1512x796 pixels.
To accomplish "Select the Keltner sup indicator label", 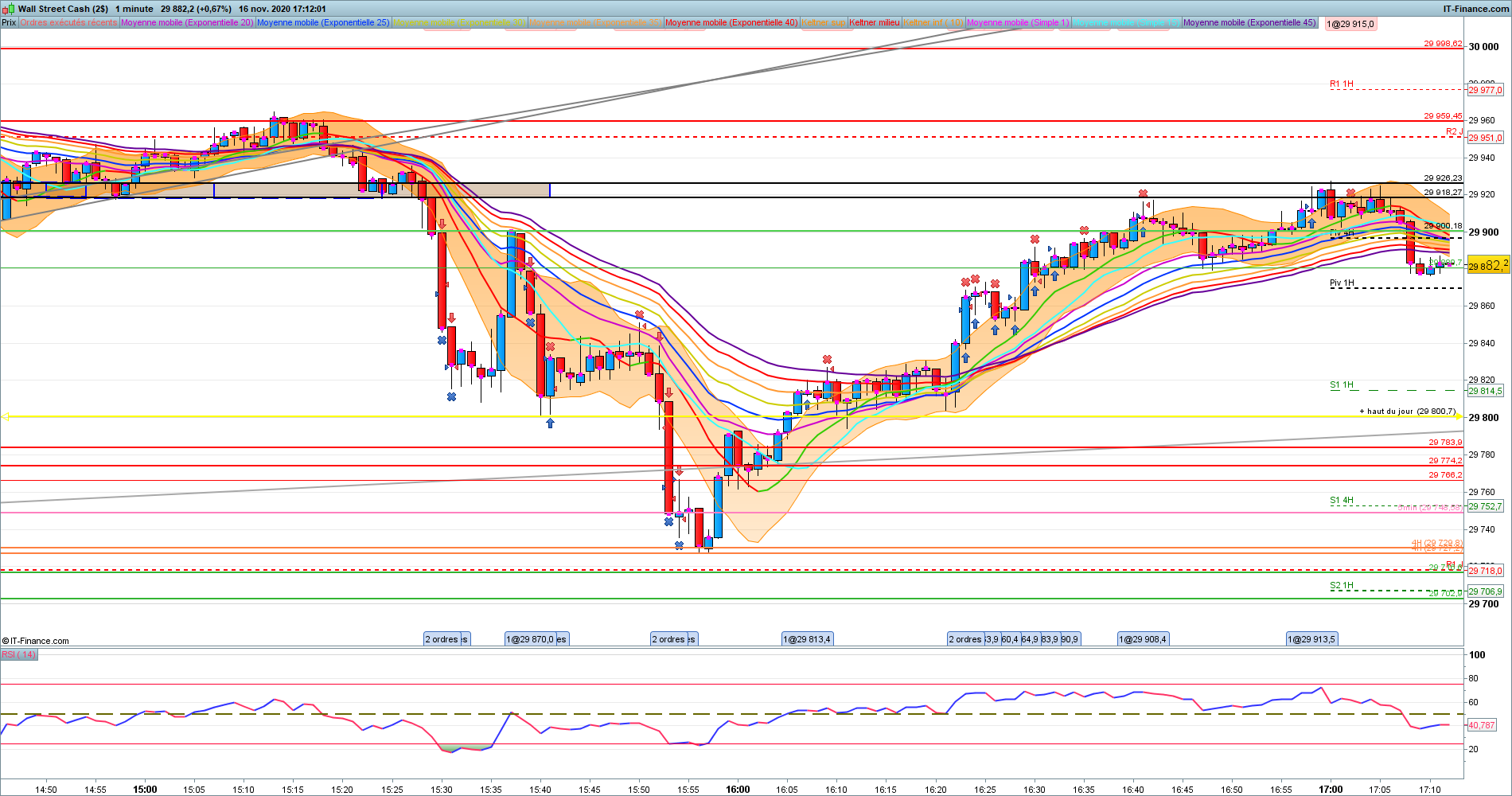I will (x=824, y=22).
